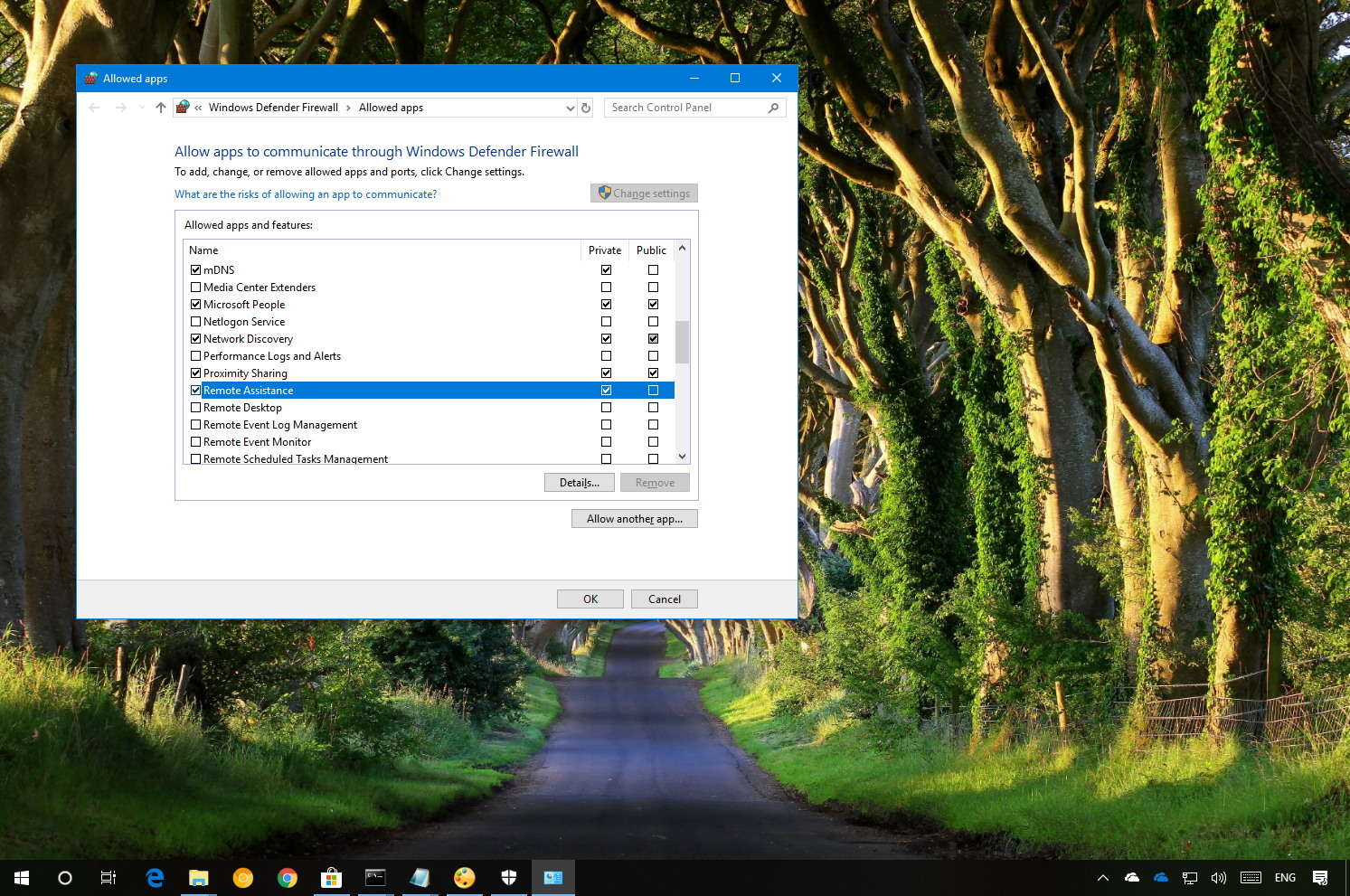Viewport: 1350px width, 896px height.
Task: Check the Remote Desktop name checkbox
Action: click(195, 407)
